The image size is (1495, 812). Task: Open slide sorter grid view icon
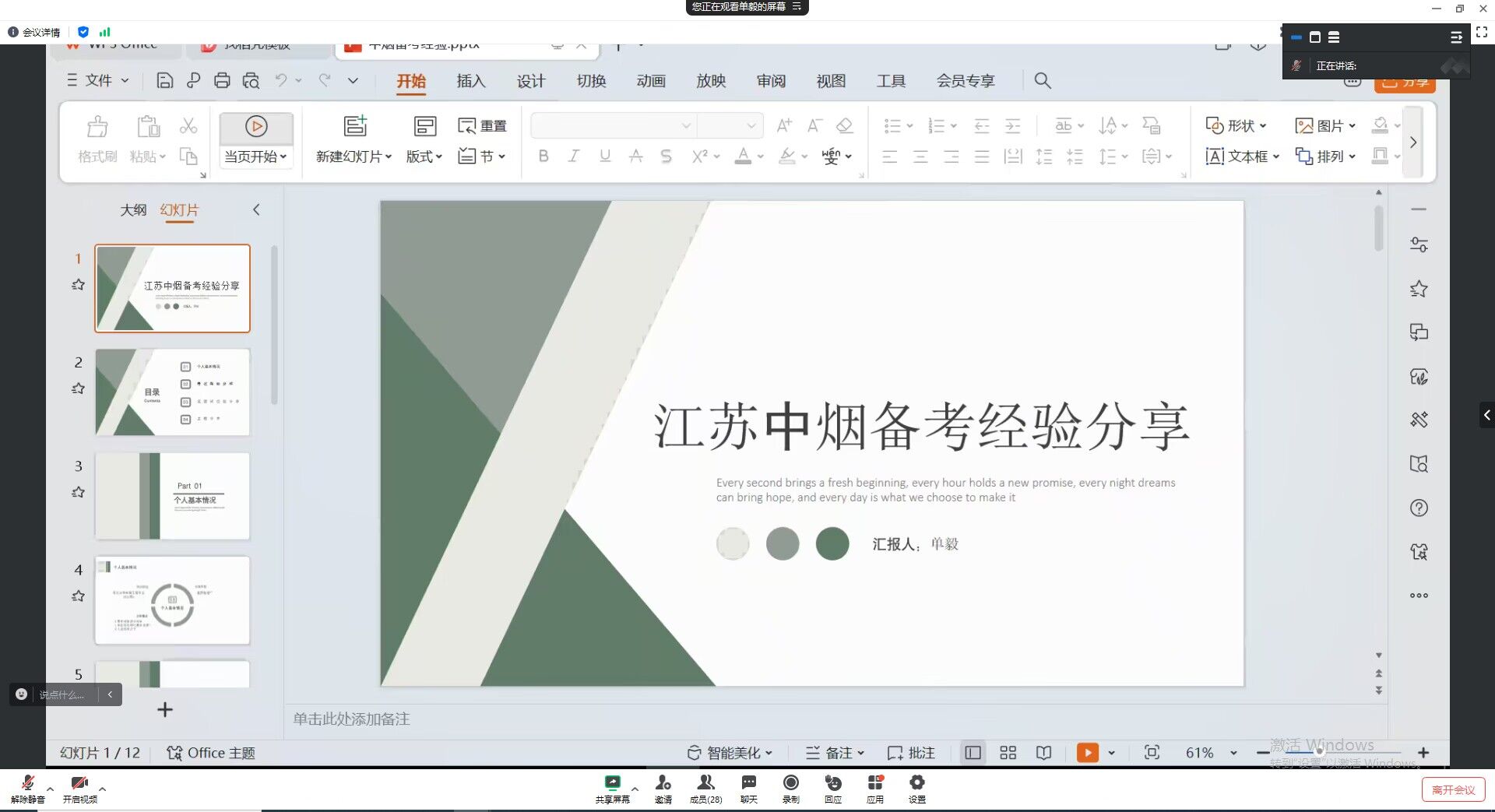coord(1008,752)
